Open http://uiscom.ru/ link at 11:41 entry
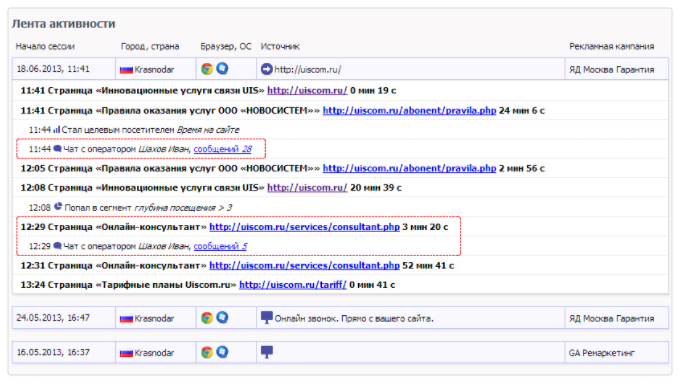Screen dimensions: 681x384 307,91
